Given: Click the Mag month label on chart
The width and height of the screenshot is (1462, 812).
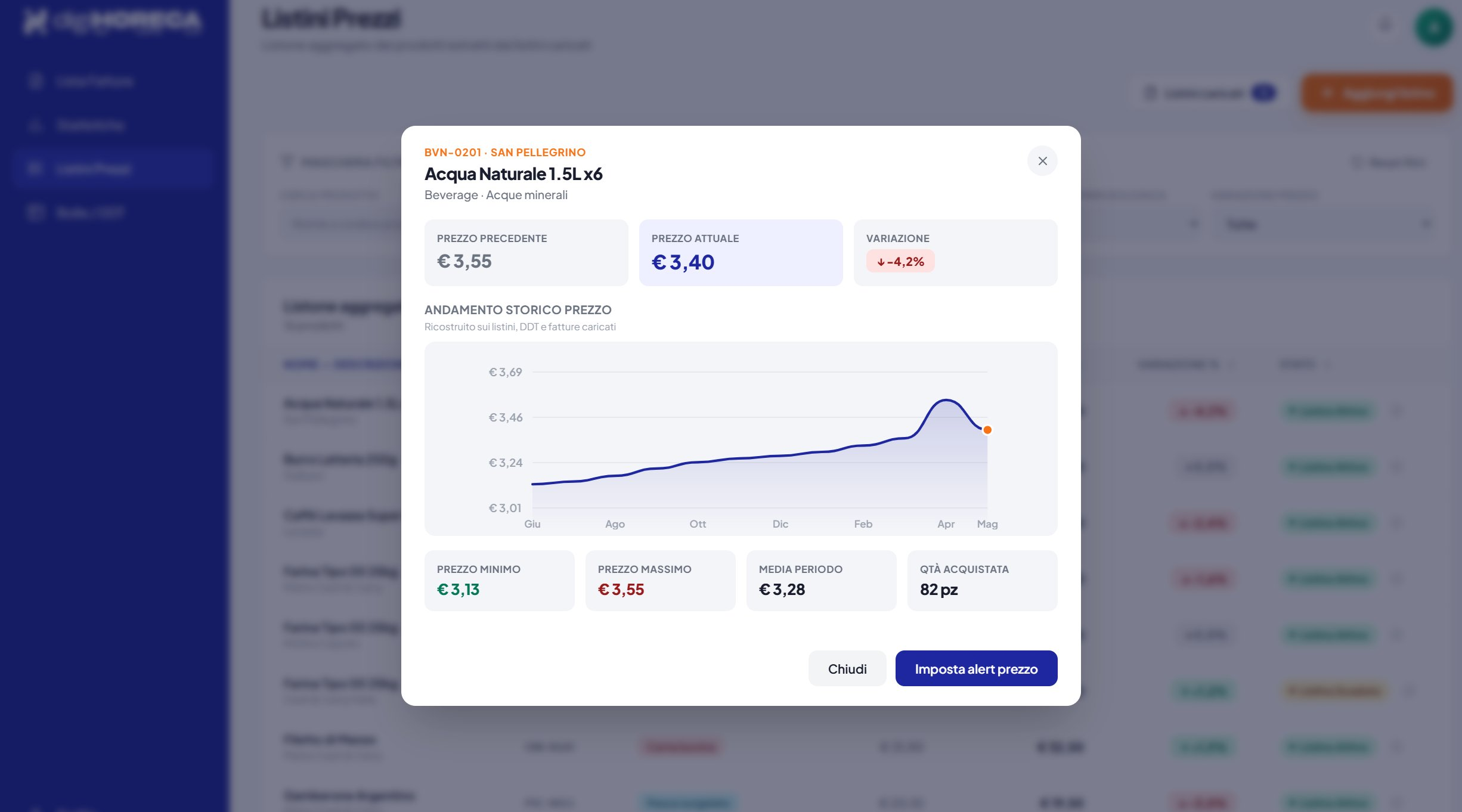Looking at the screenshot, I should click(x=987, y=524).
